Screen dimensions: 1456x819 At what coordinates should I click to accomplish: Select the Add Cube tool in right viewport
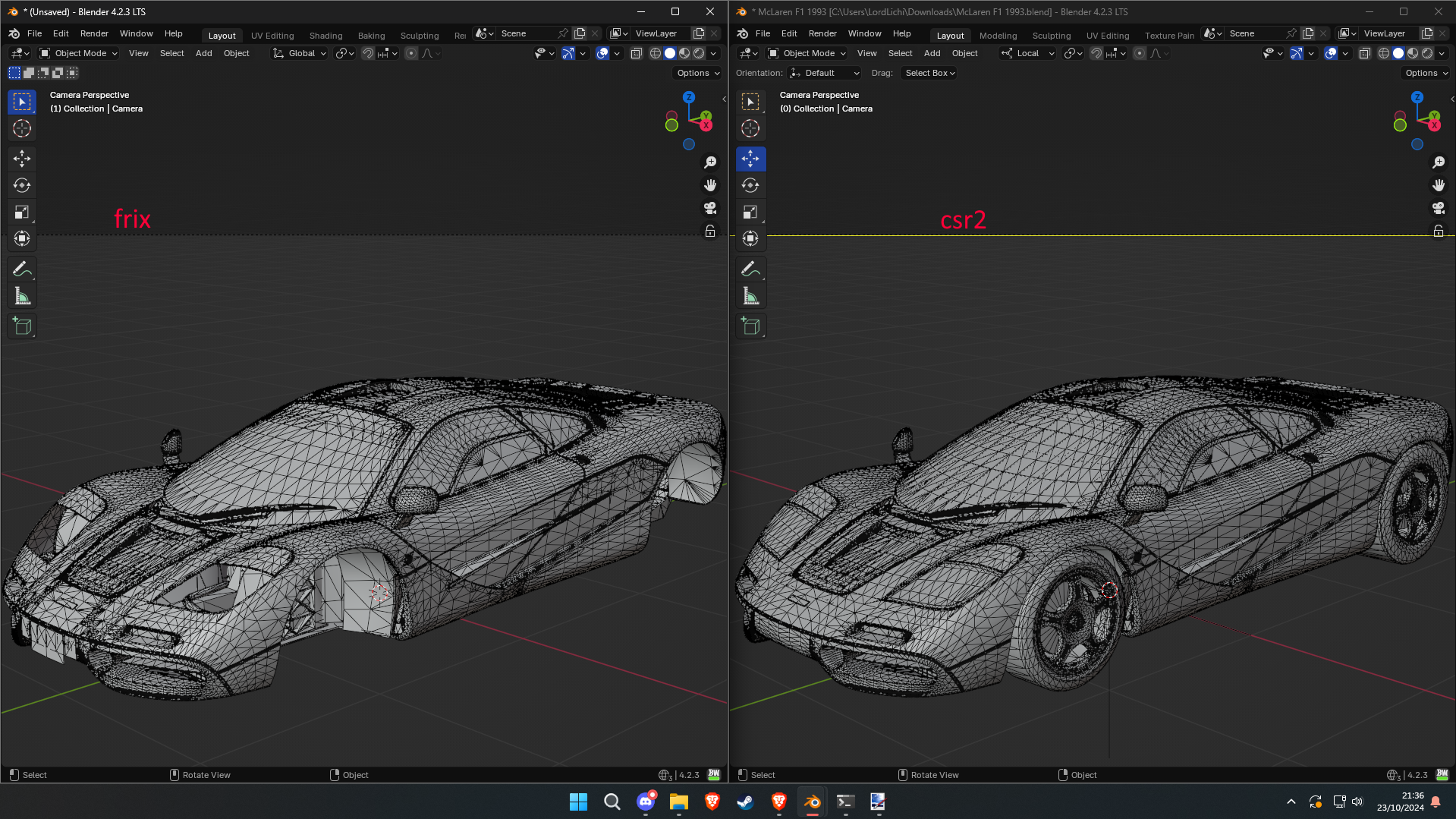750,326
